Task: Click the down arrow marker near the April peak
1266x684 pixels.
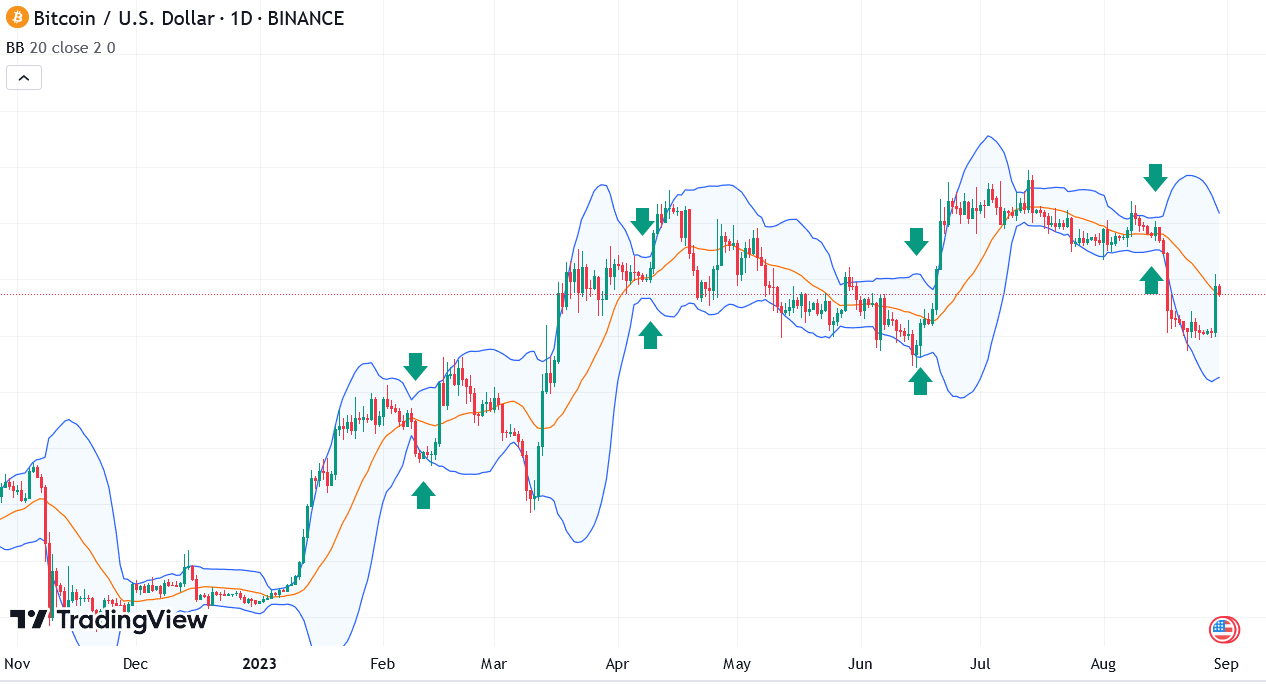Action: pos(643,221)
